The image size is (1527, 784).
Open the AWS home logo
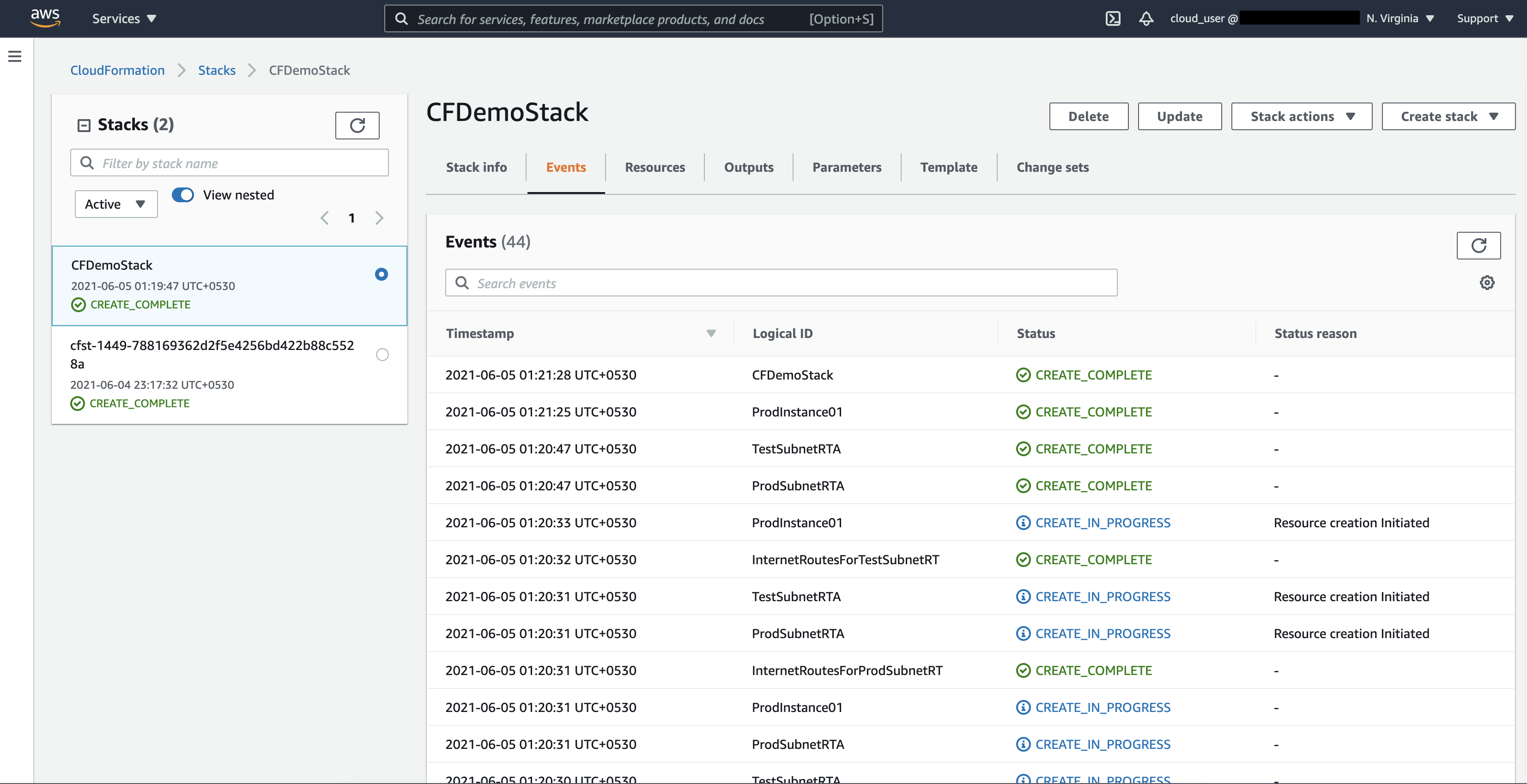click(x=45, y=18)
